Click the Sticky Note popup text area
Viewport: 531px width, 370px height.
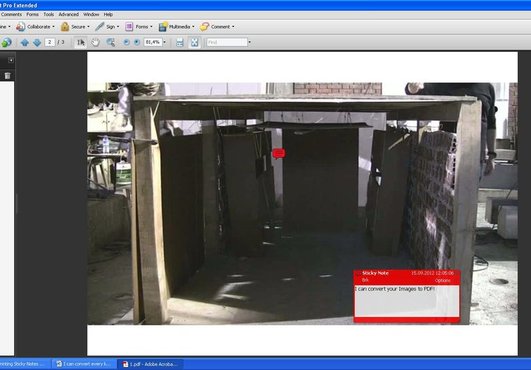point(407,301)
